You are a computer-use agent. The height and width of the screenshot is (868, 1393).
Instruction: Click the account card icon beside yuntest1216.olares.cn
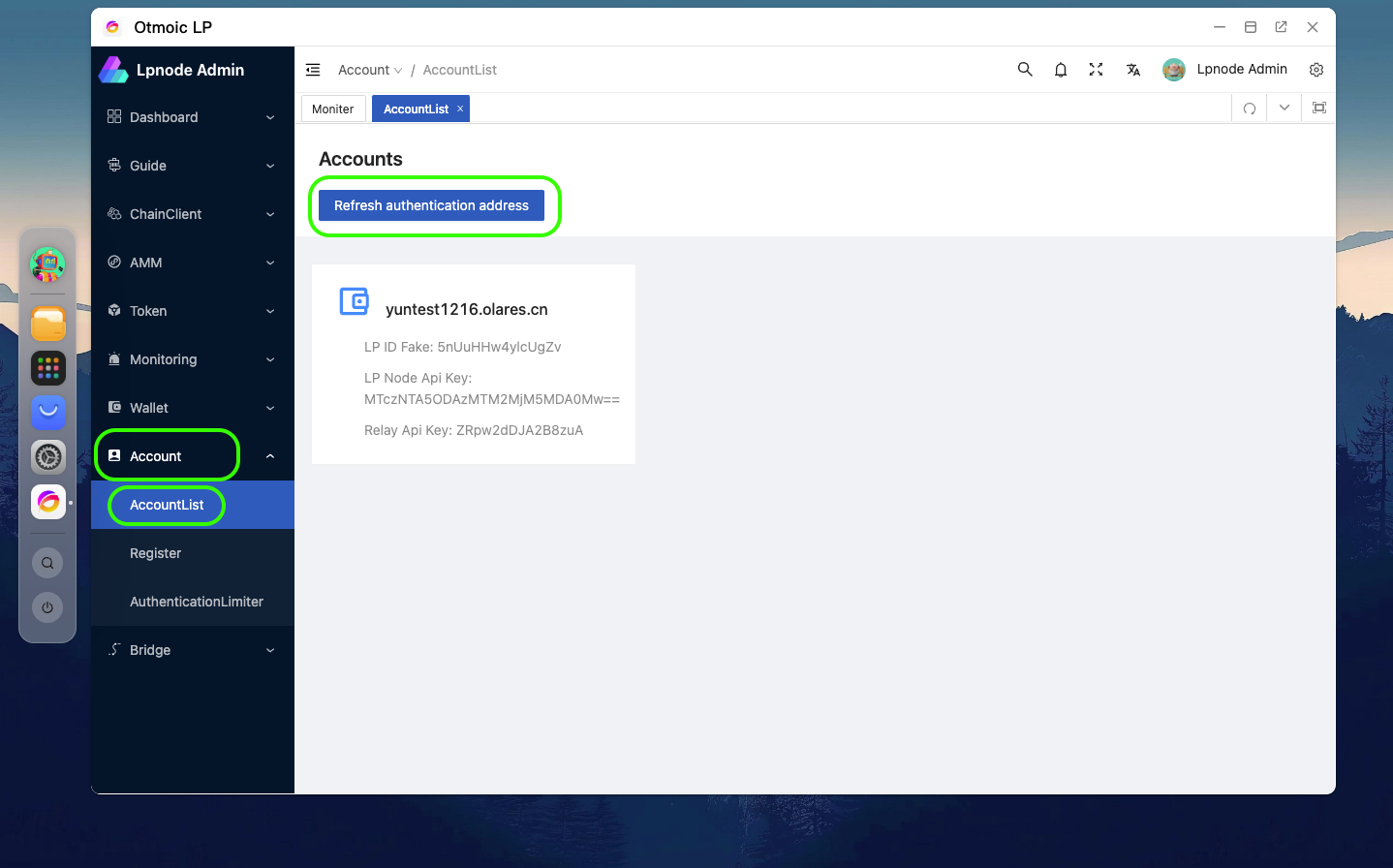point(354,301)
